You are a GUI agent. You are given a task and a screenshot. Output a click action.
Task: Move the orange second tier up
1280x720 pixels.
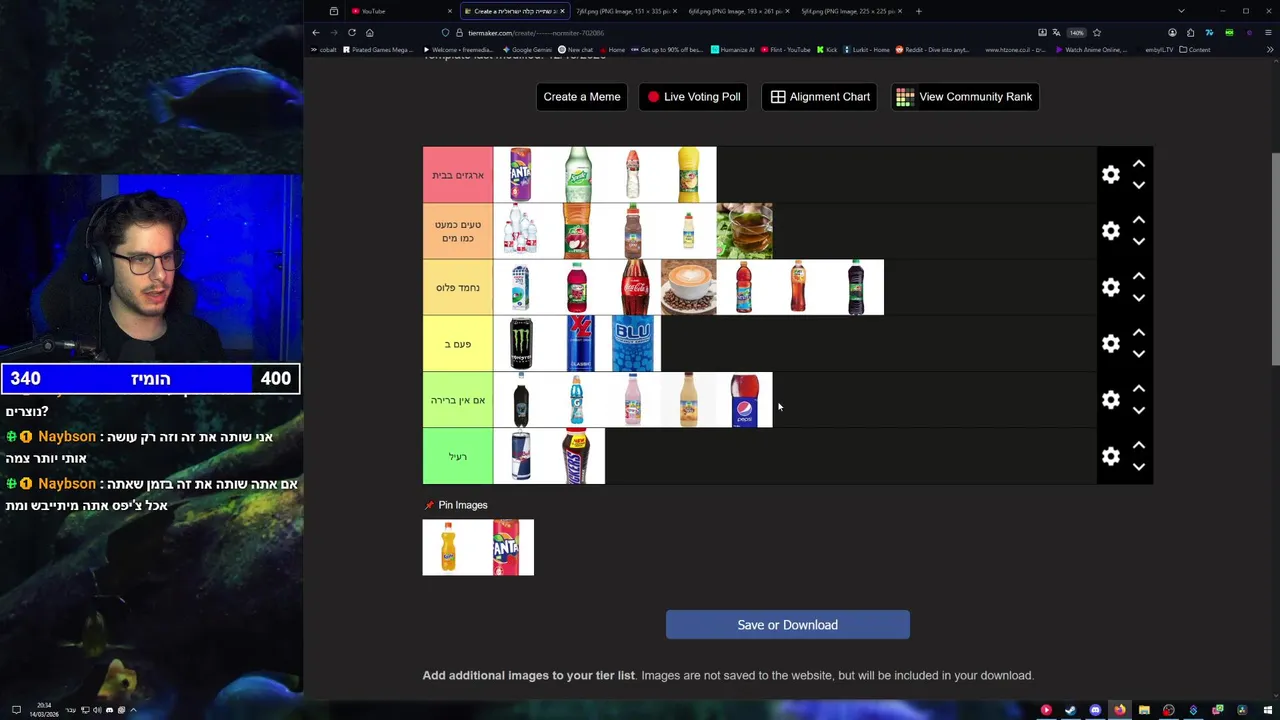[x=1138, y=220]
